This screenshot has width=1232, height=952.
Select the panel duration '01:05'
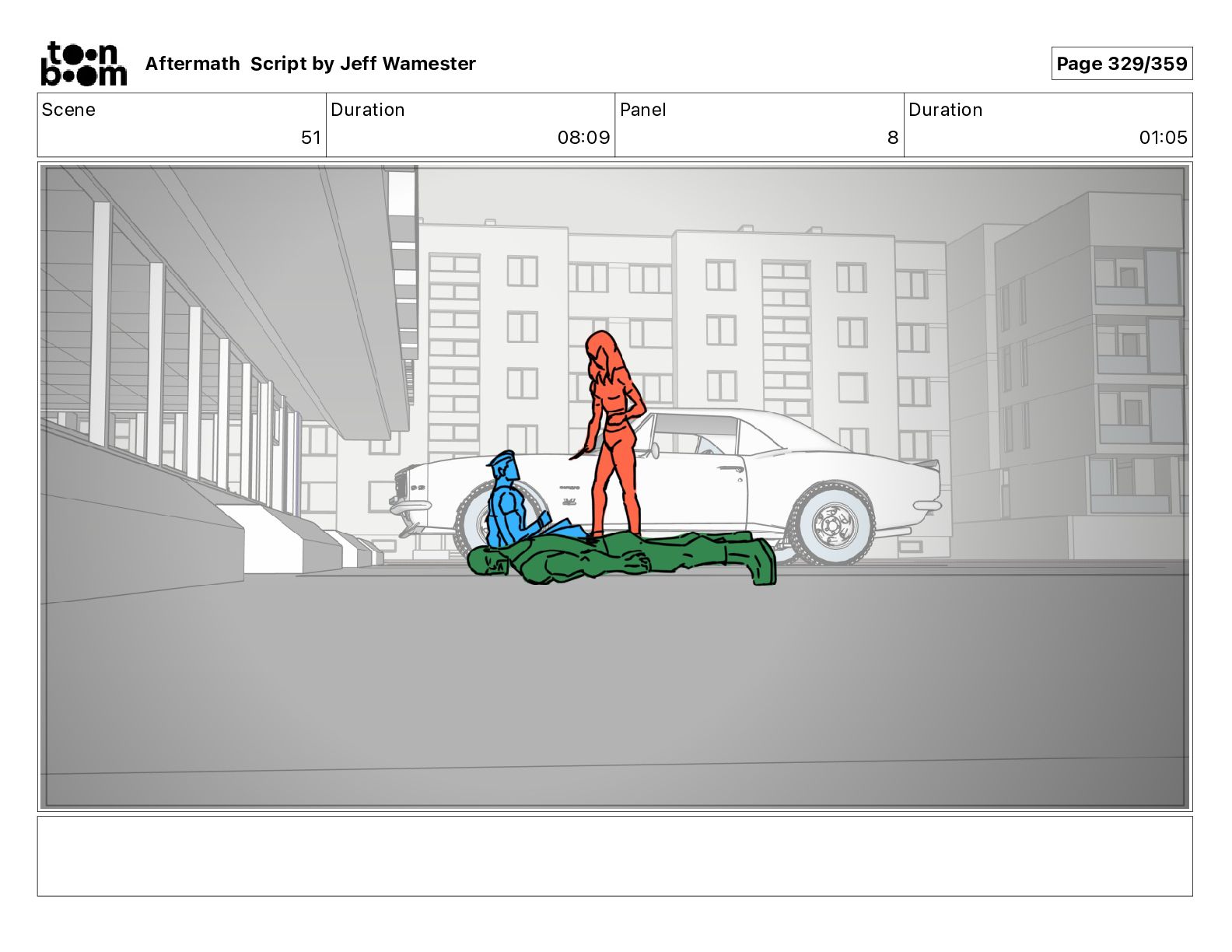point(1163,138)
